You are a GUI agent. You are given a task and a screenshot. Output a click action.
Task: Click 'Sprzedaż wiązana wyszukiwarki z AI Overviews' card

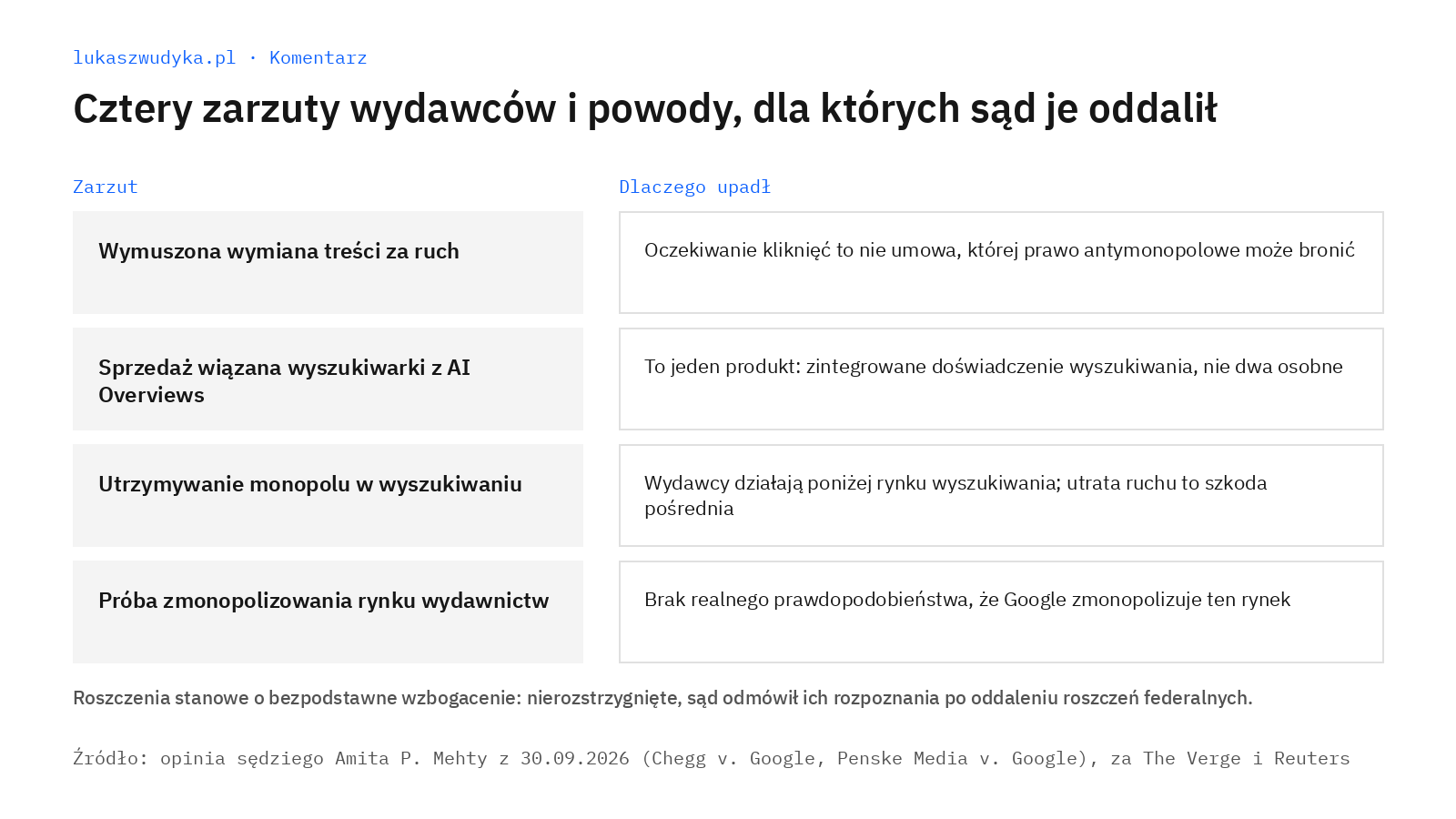point(328,379)
